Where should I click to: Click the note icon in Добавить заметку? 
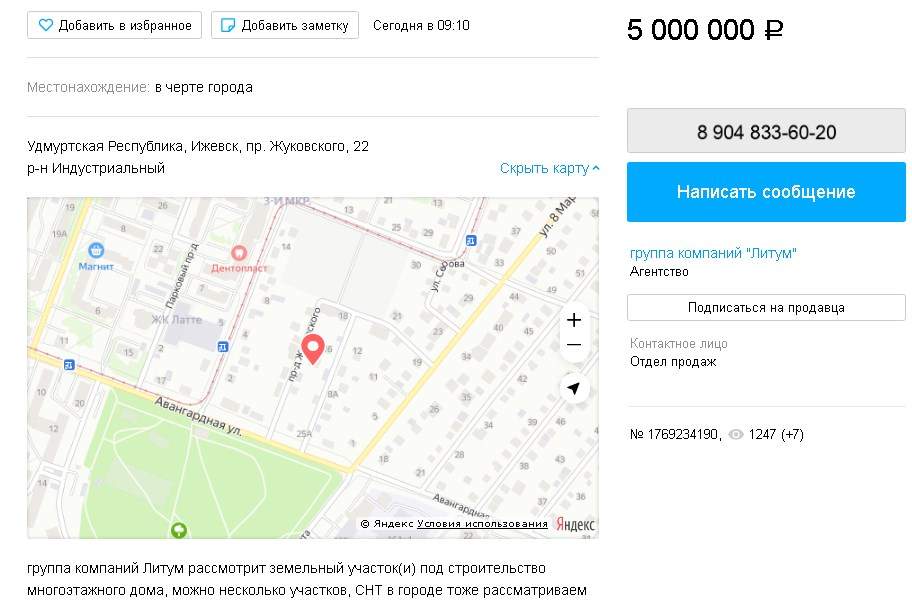coord(229,25)
